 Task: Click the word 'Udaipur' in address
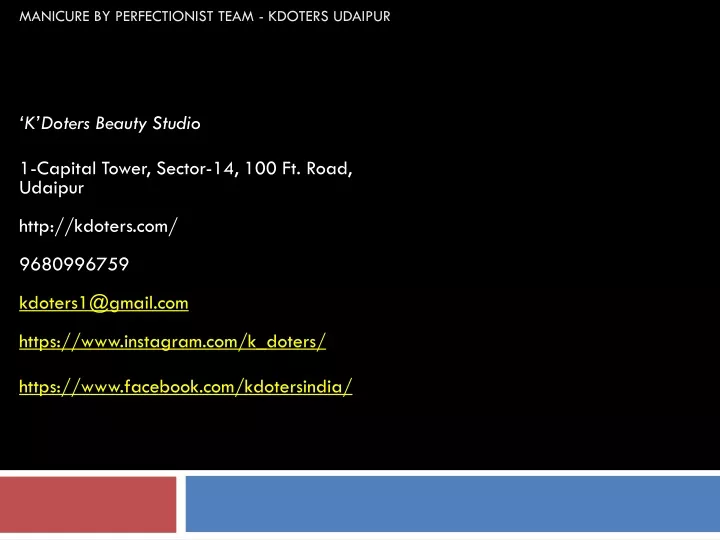pyautogui.click(x=51, y=189)
